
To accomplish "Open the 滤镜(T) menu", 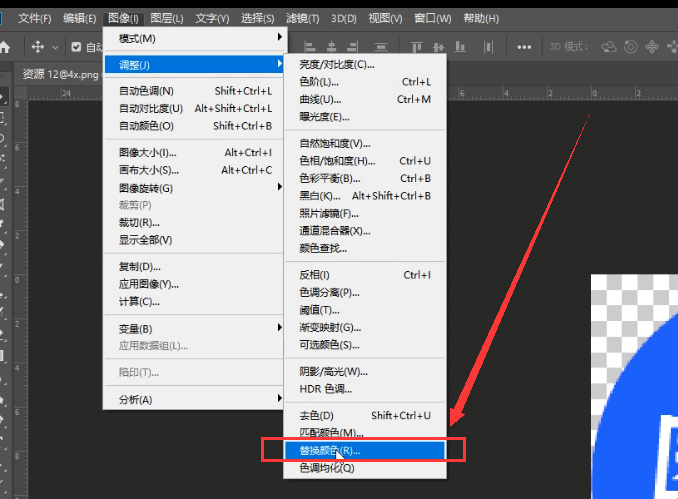I will click(x=302, y=19).
